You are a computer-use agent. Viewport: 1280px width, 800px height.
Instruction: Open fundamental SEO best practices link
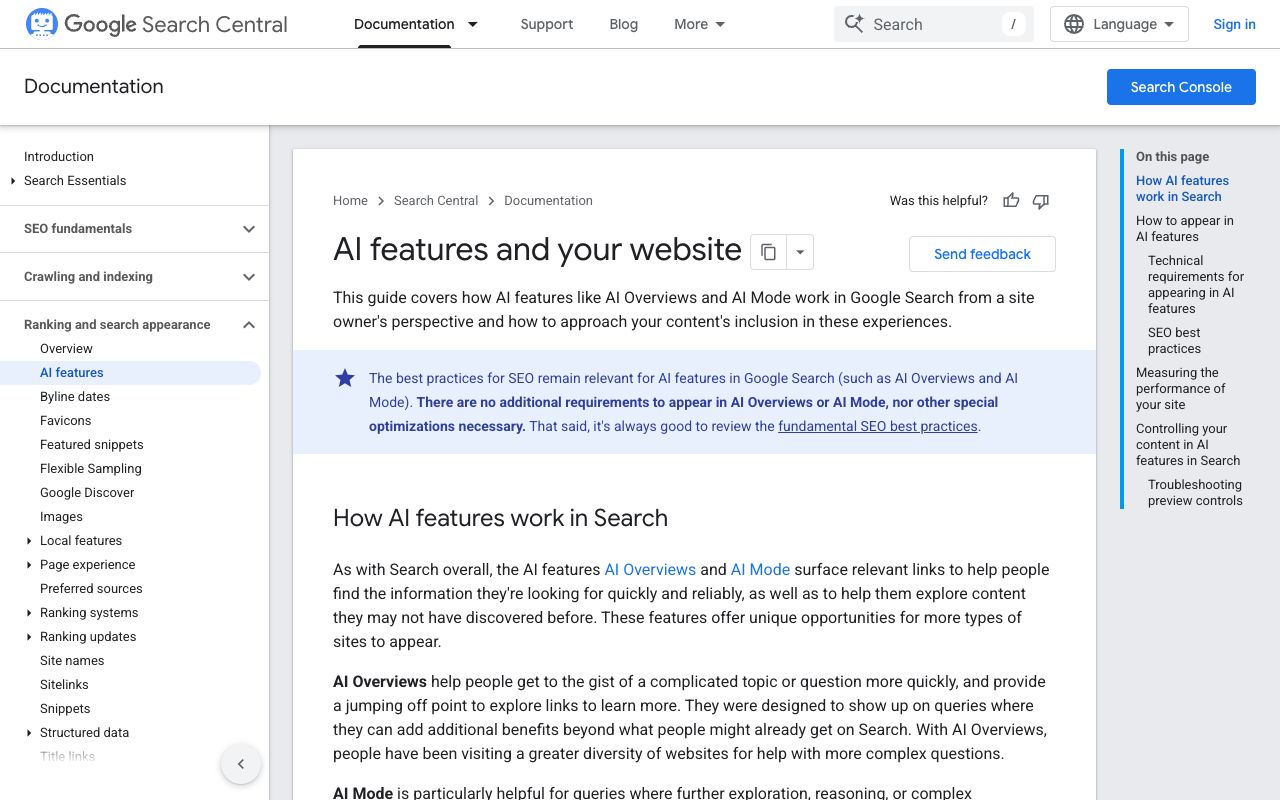[878, 426]
